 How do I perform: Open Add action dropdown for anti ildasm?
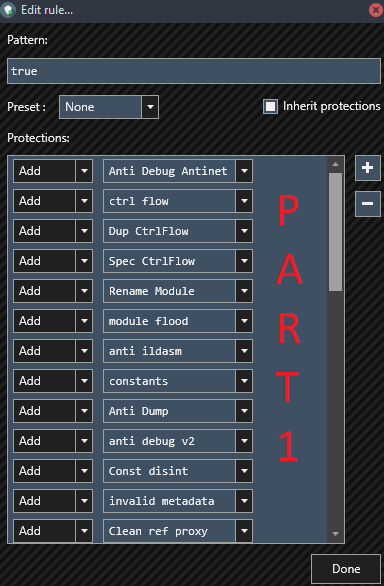coord(53,351)
